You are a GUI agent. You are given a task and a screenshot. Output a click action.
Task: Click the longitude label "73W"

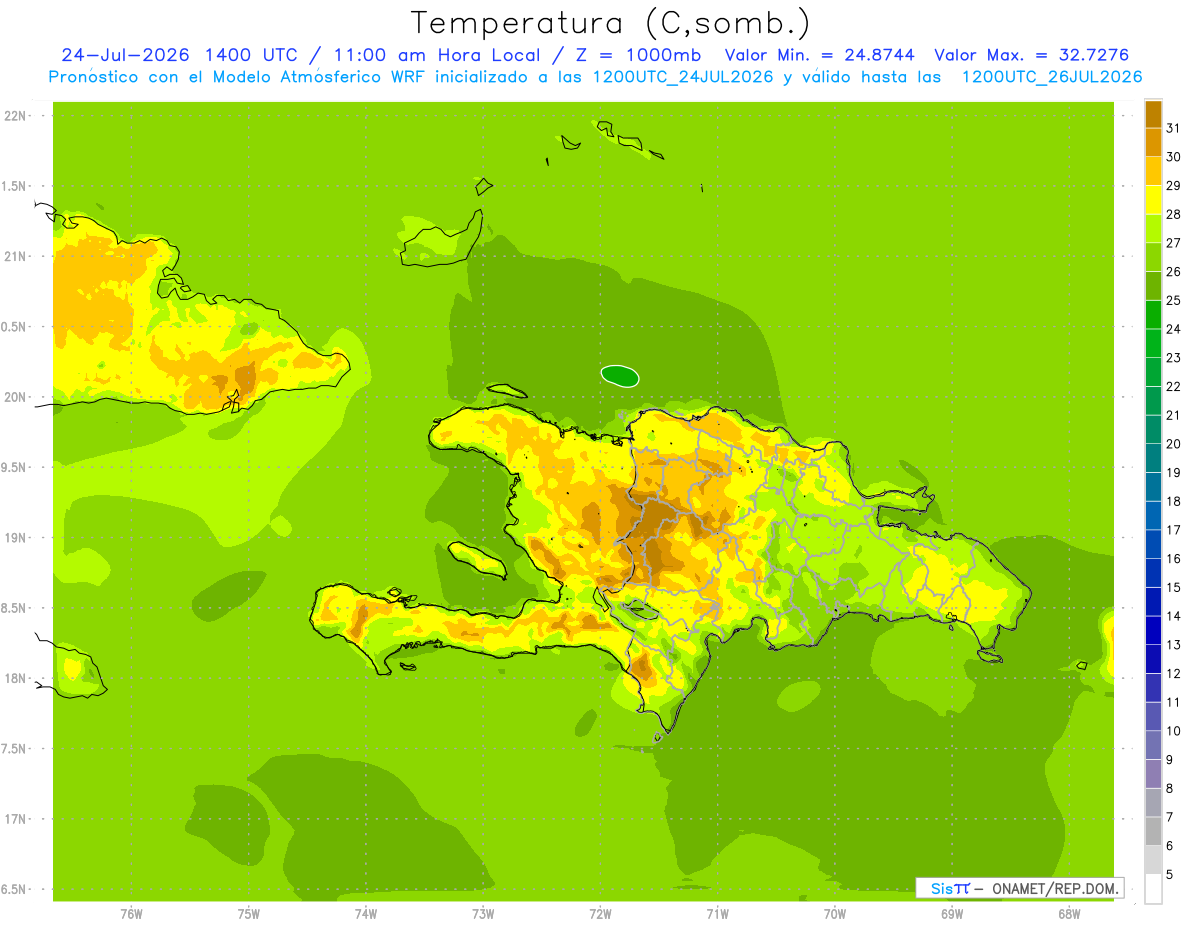[x=483, y=914]
